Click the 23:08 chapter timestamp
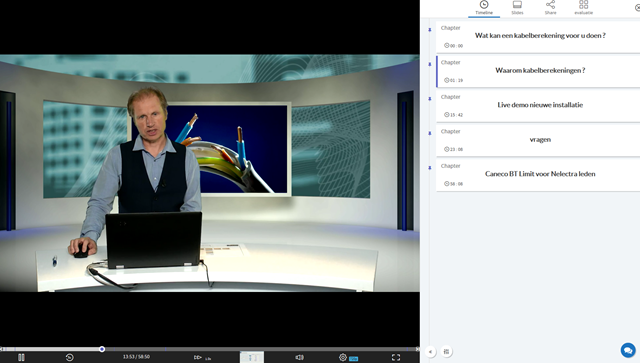Viewport: 640px width, 363px height. 453,149
